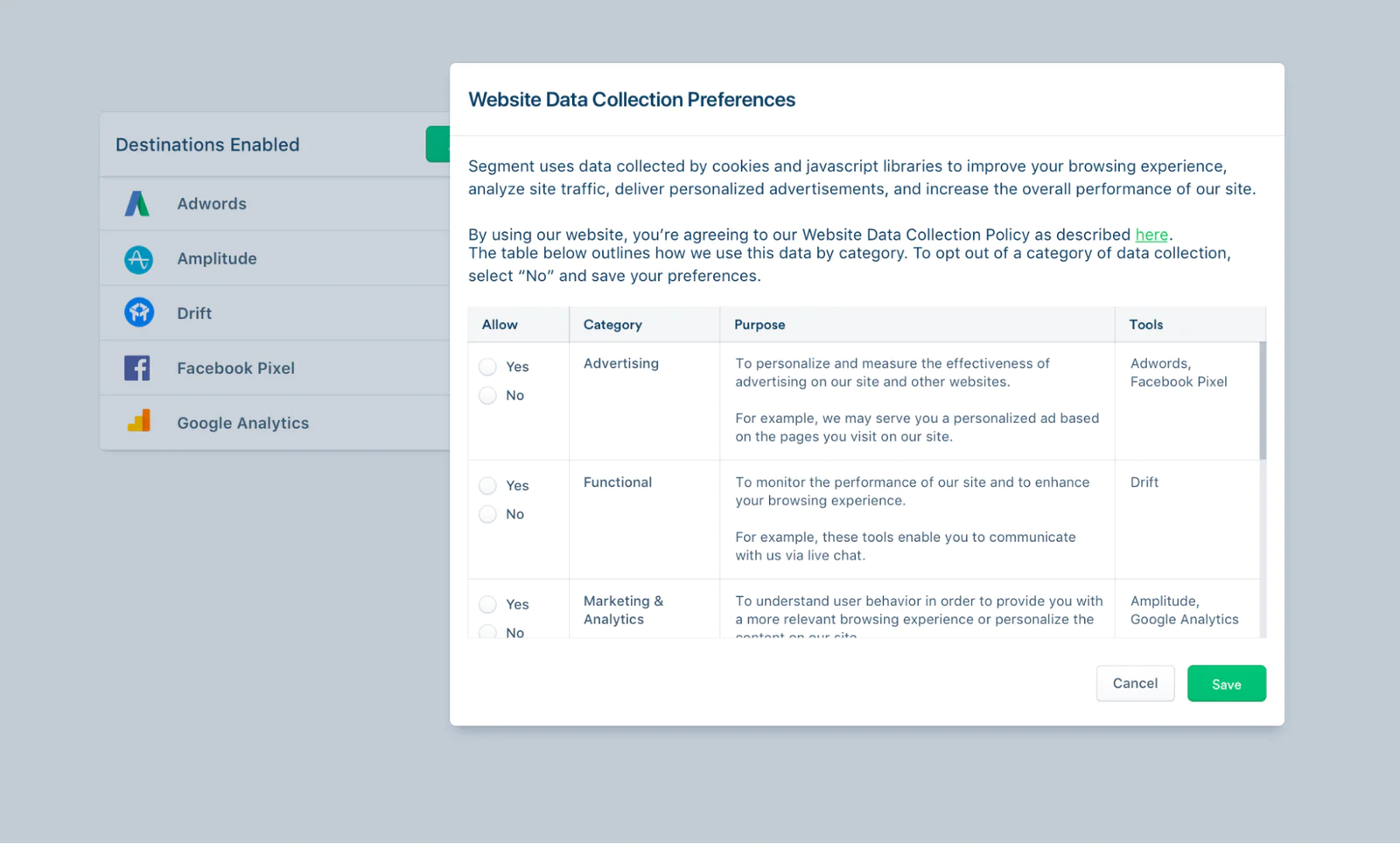Screen dimensions: 1400x844
Task: Click the preferences table scrollbar
Action: pos(1263,401)
